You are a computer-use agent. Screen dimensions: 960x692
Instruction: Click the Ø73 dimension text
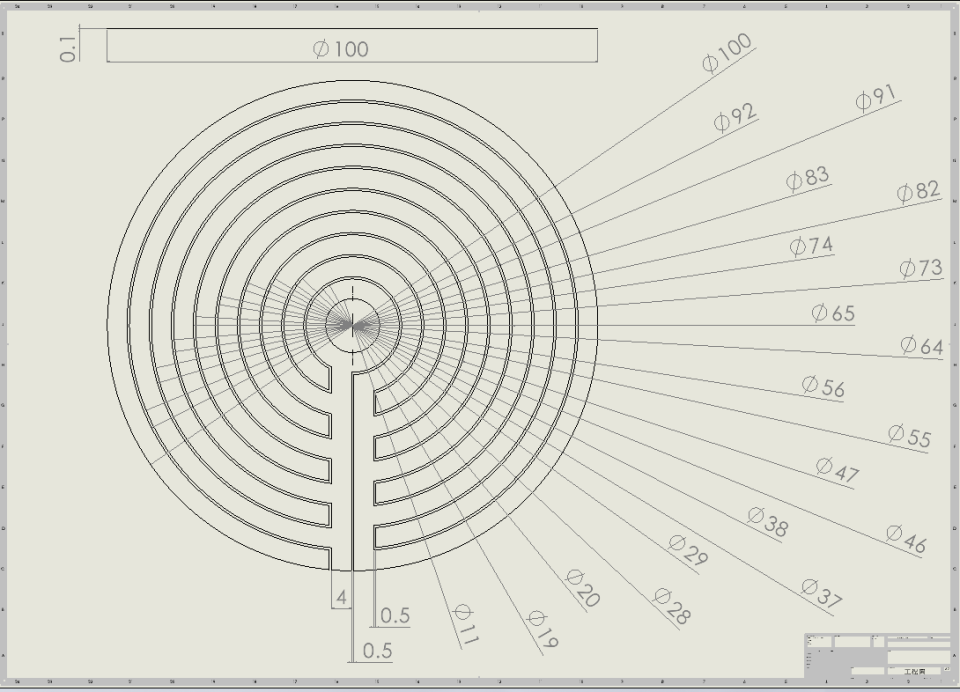[920, 268]
